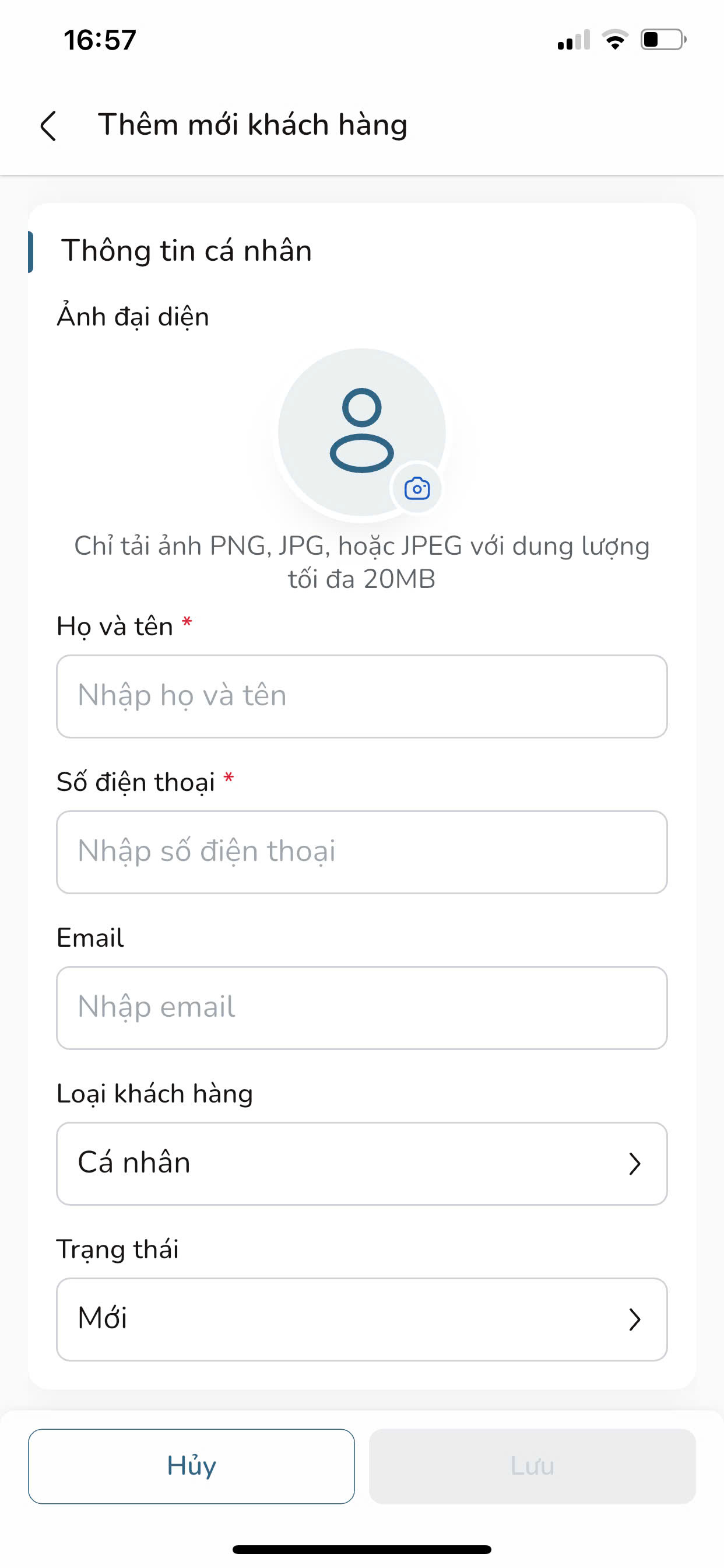Focus the Email input field
Image resolution: width=724 pixels, height=1568 pixels.
tap(361, 1008)
